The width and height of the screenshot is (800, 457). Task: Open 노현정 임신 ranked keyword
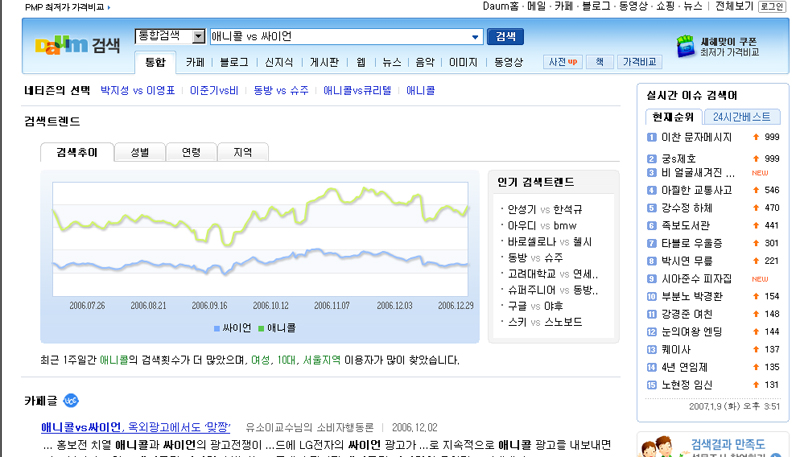[x=687, y=385]
